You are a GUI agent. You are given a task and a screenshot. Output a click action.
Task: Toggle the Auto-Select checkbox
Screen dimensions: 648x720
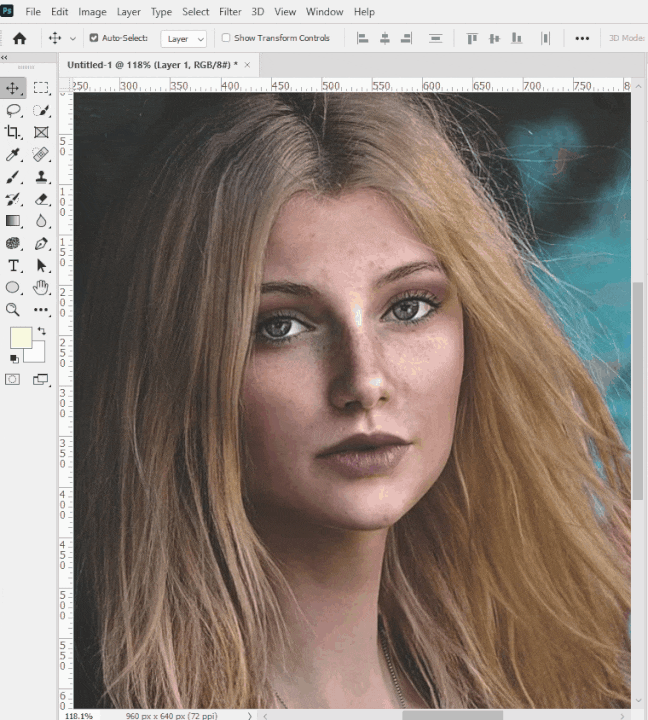click(x=94, y=38)
